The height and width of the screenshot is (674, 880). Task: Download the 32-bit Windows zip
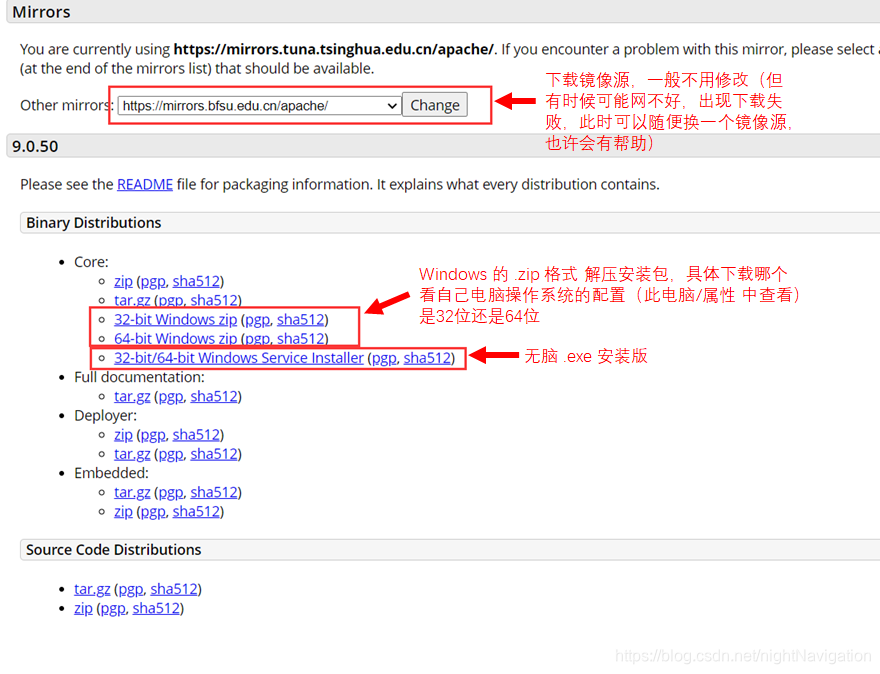pos(176,319)
